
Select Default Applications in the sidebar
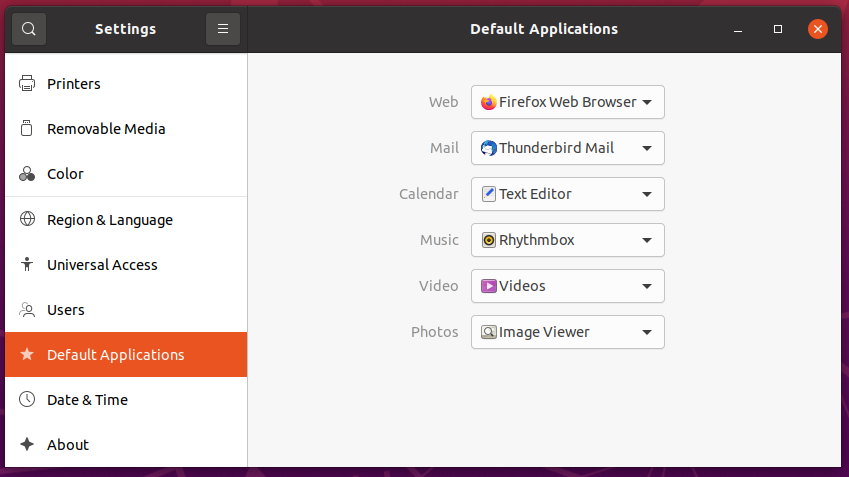coord(126,355)
